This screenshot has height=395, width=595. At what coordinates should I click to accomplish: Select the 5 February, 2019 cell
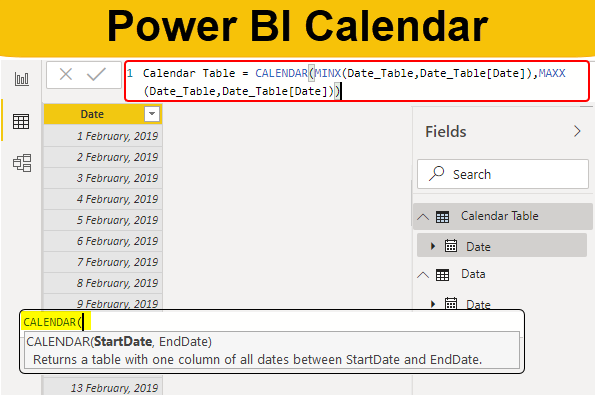[x=103, y=220]
